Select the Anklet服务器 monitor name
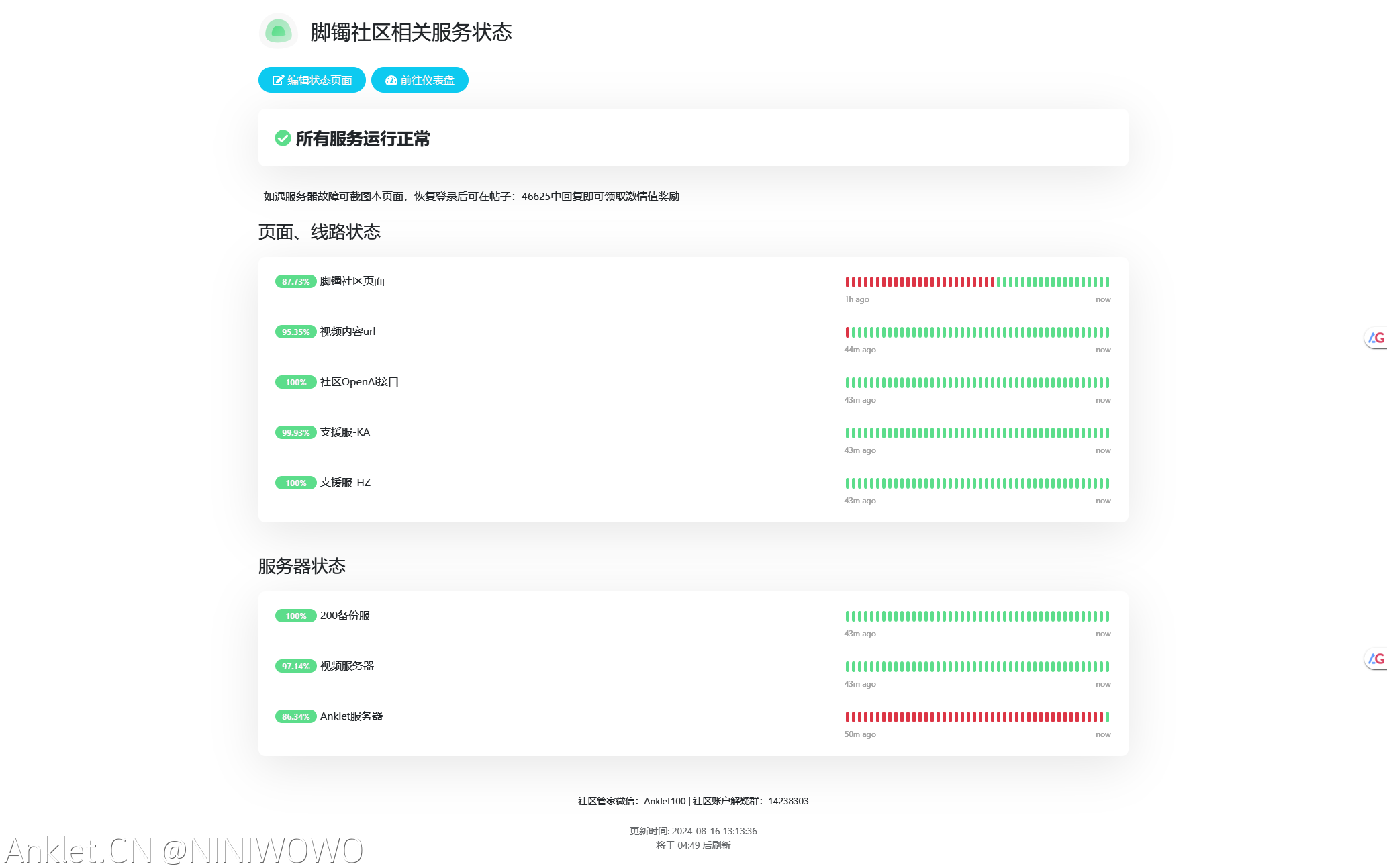 pos(351,716)
